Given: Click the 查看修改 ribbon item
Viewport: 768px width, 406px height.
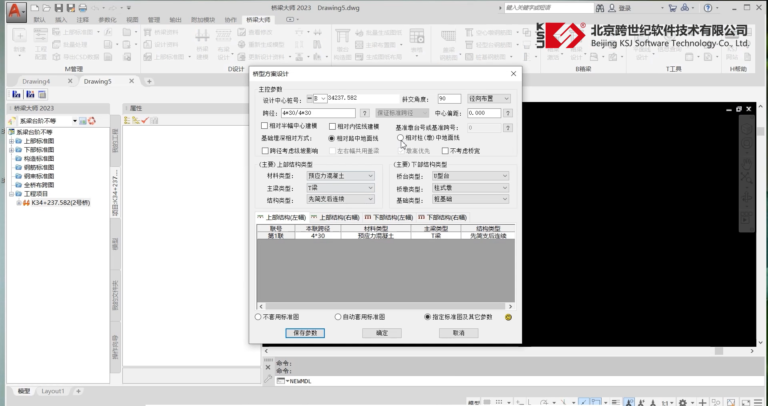Looking at the screenshot, I should (x=255, y=32).
